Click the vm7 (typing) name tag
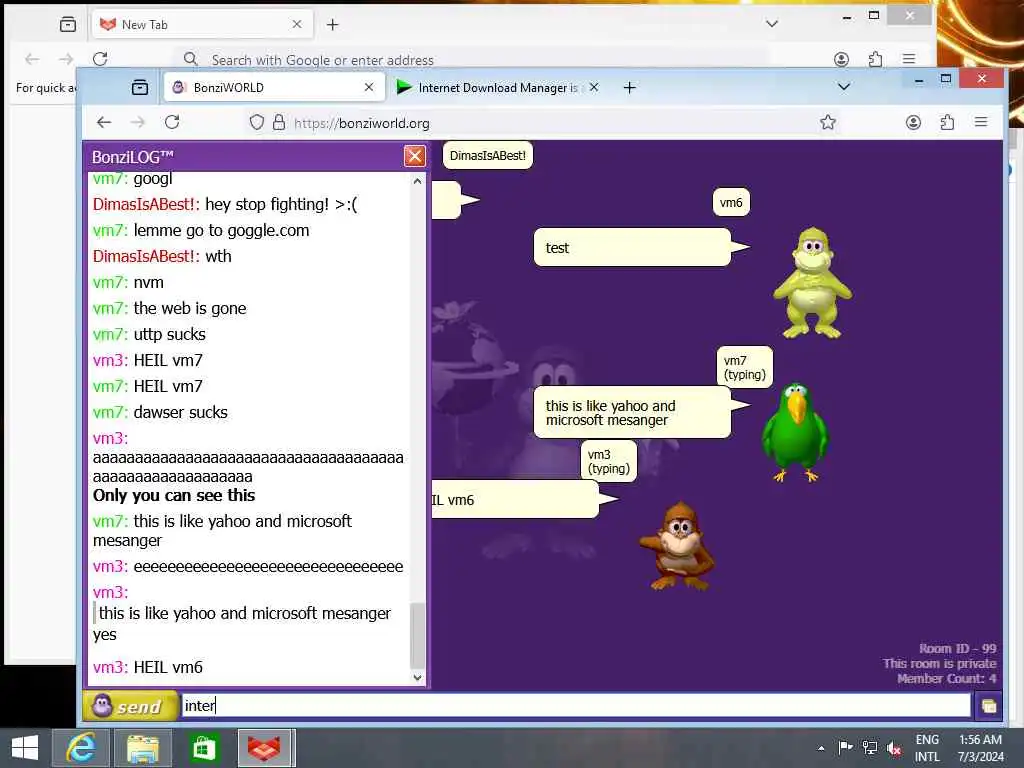Image resolution: width=1024 pixels, height=768 pixels. pyautogui.click(x=744, y=367)
